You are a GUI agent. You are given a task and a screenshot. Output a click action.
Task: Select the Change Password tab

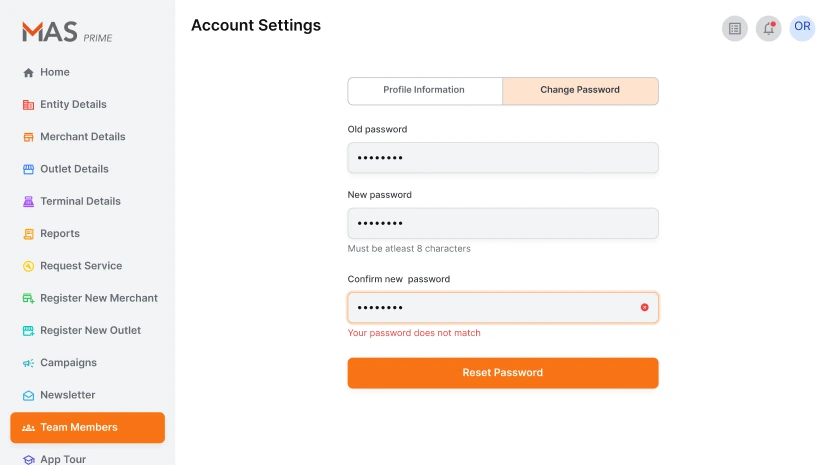click(580, 90)
